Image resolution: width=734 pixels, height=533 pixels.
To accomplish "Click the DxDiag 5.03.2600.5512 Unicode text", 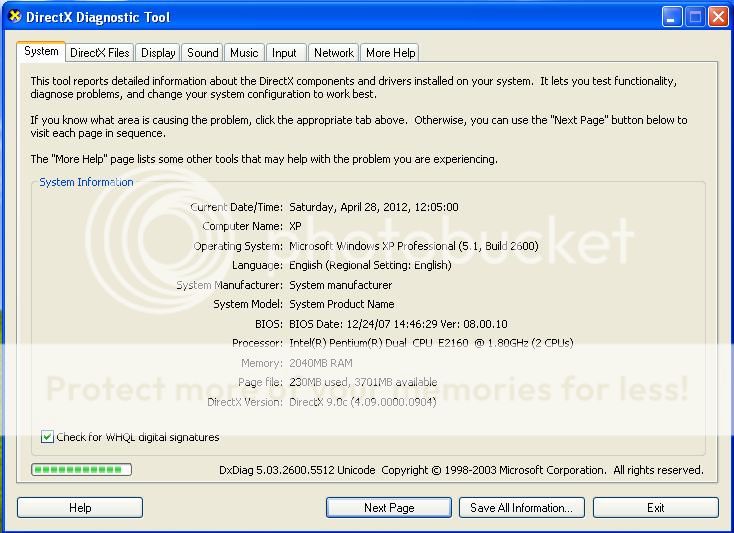I will [x=297, y=470].
